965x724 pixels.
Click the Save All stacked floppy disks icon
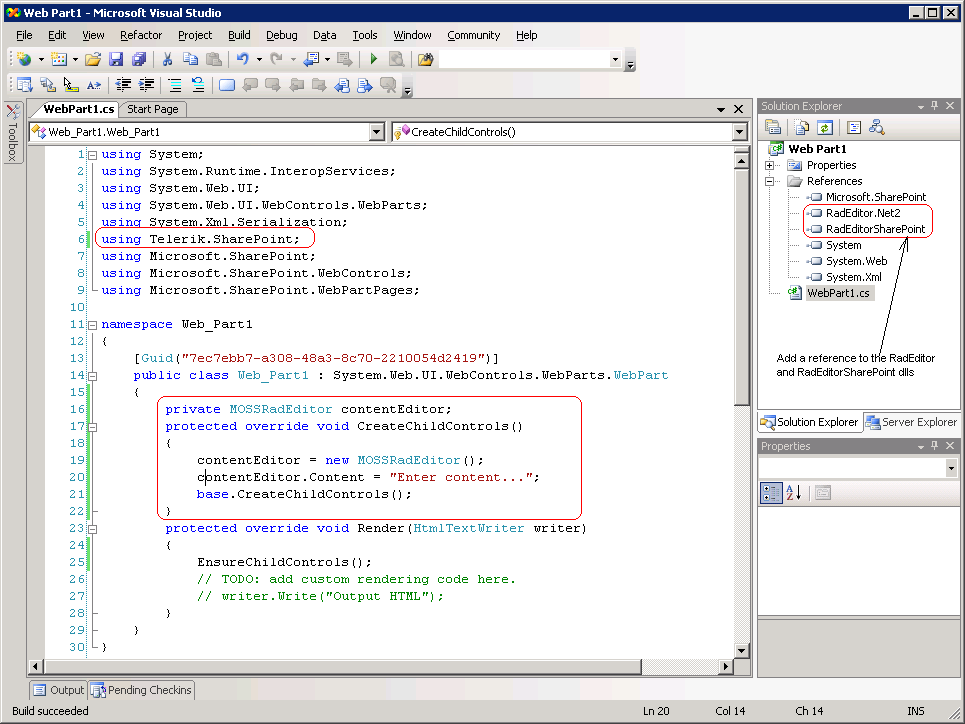[138, 59]
